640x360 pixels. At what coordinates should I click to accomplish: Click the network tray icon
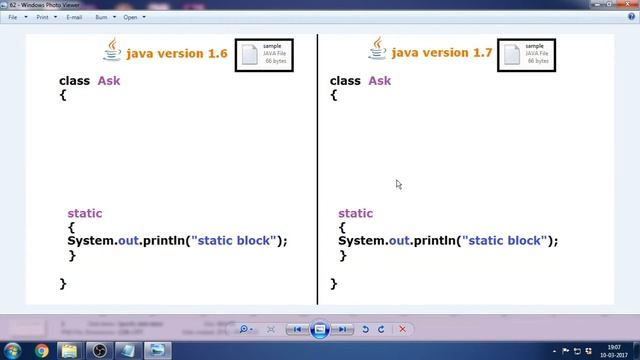(x=577, y=351)
